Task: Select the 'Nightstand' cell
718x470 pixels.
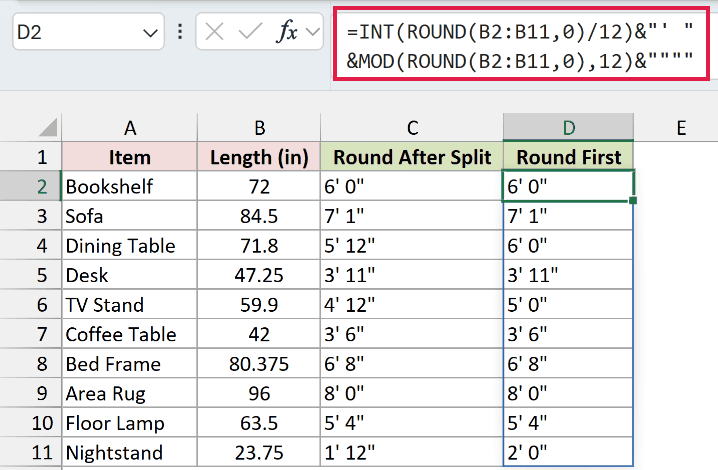Action: point(130,452)
